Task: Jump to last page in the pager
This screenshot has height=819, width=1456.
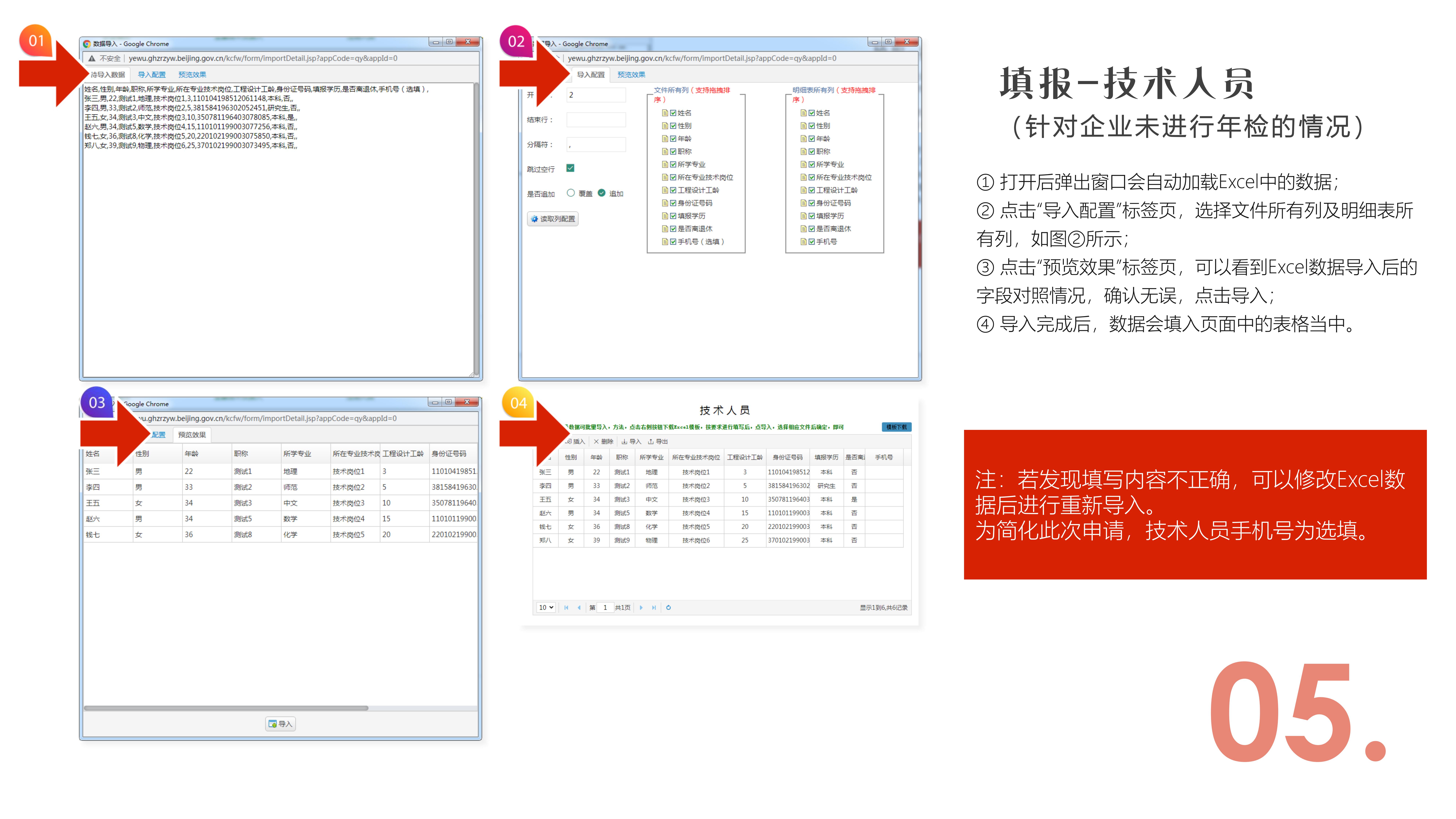Action: pyautogui.click(x=654, y=608)
